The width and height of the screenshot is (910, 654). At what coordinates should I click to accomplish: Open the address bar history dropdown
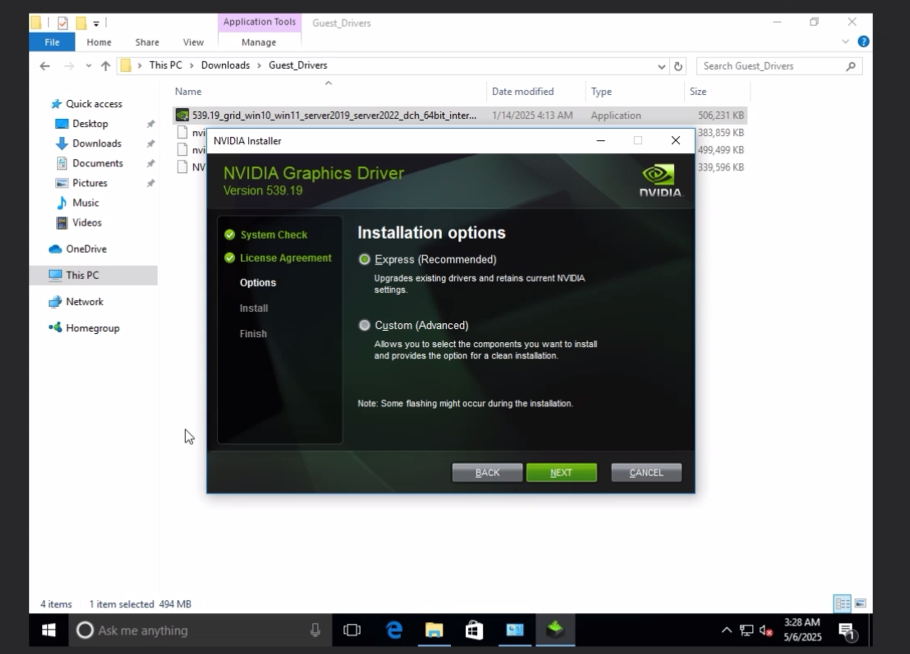(661, 66)
